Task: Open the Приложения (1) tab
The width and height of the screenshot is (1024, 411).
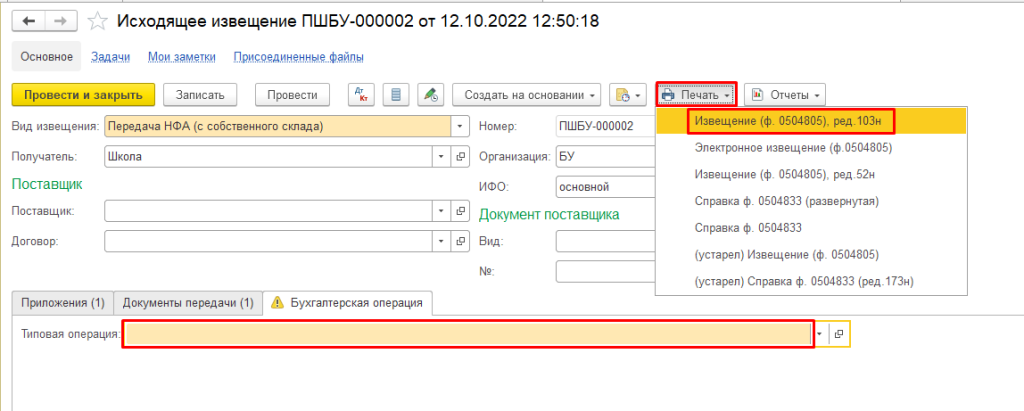Action: click(x=62, y=302)
